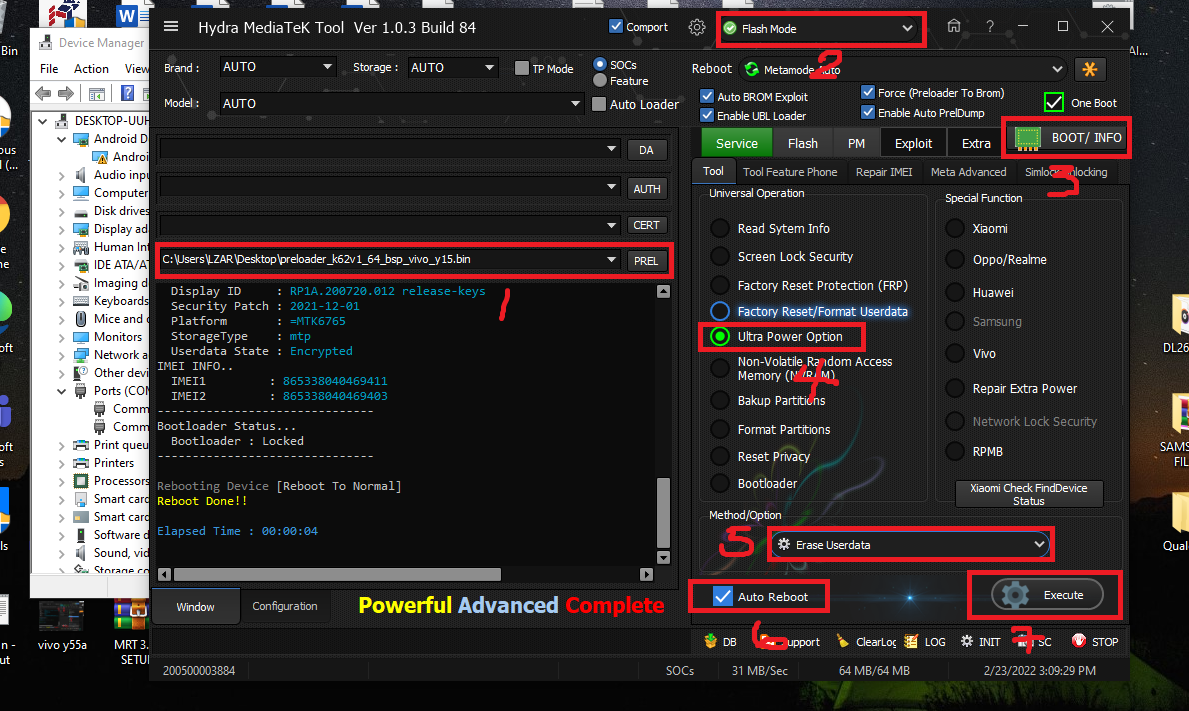Screen dimensions: 1189x711
Task: Open the Repair IMEI sub-tab
Action: click(884, 172)
